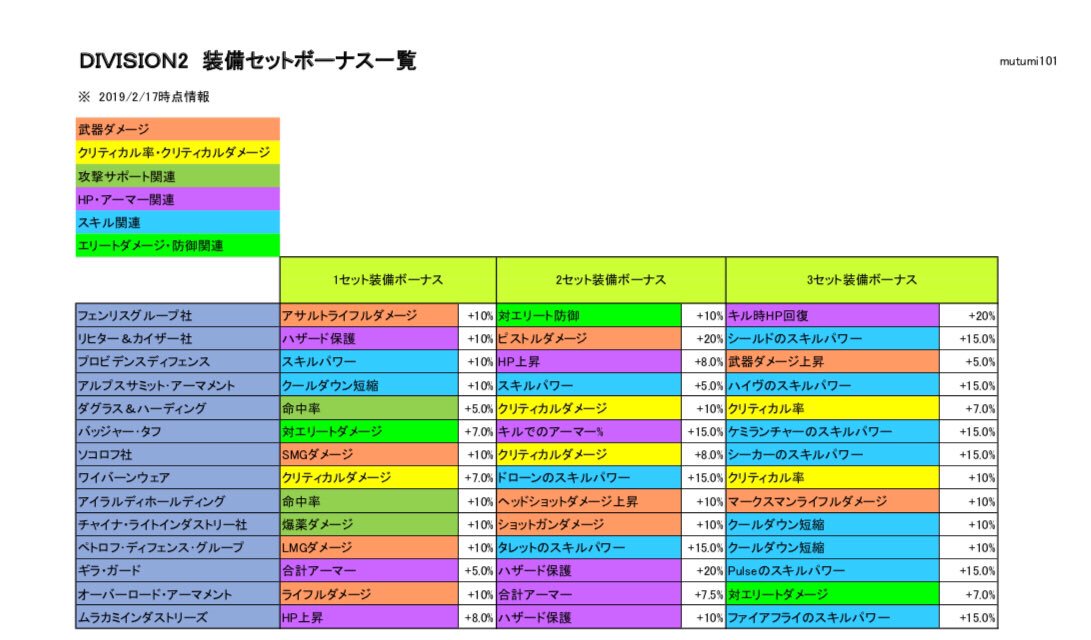This screenshot has height=640, width=1091.
Task: Click the cell 'アサルトライフルダメージ'
Action: click(369, 315)
